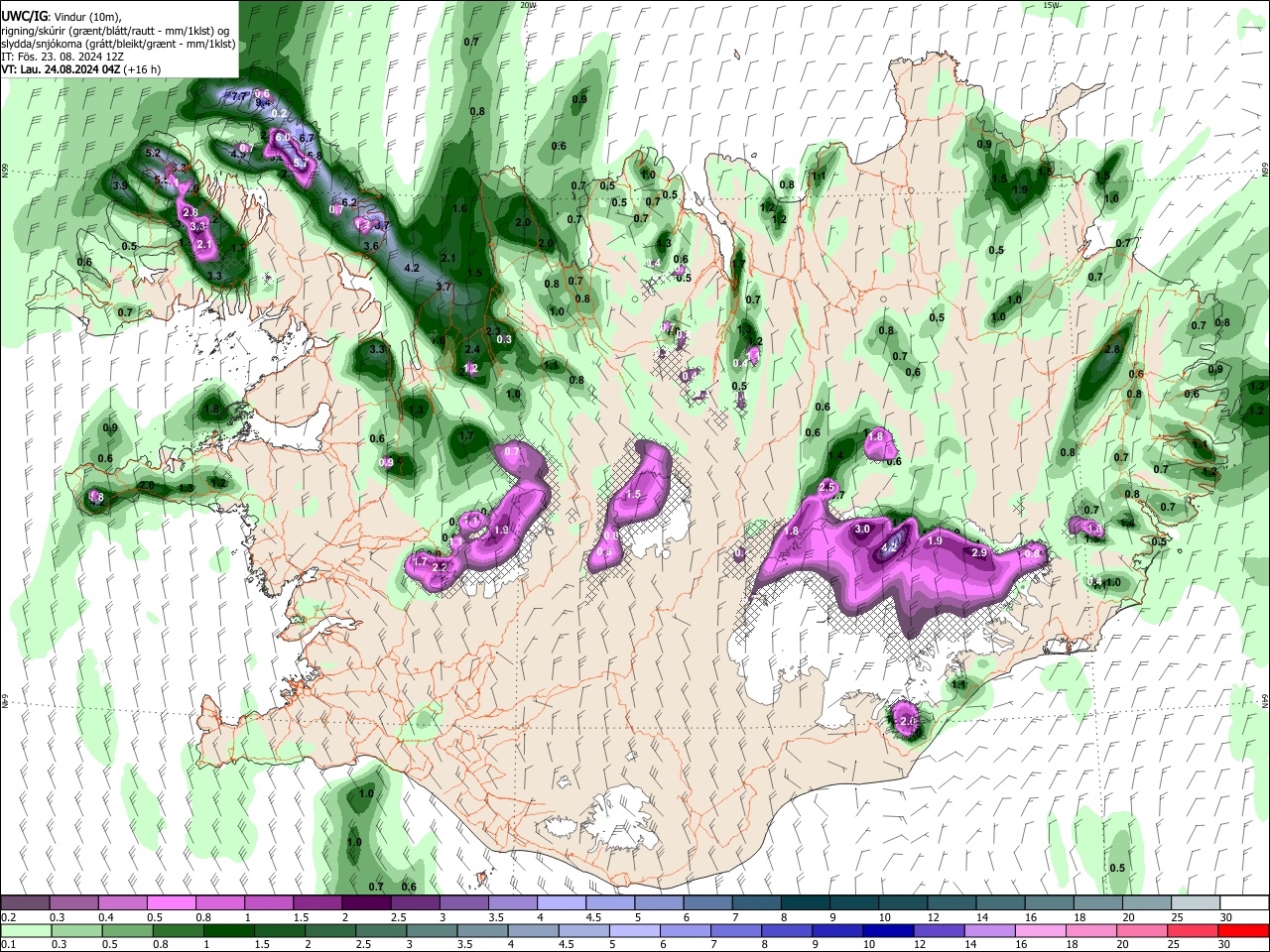
Task: Click the 'IT: Fös. 23. 08. 2024 12Z' line
Action: point(63,57)
